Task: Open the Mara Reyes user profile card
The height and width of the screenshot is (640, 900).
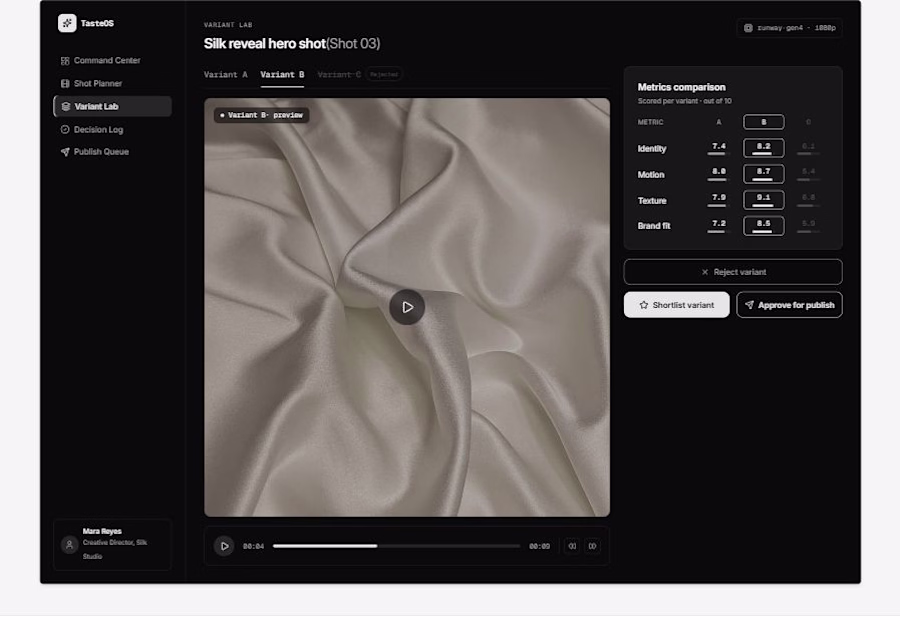Action: [112, 544]
